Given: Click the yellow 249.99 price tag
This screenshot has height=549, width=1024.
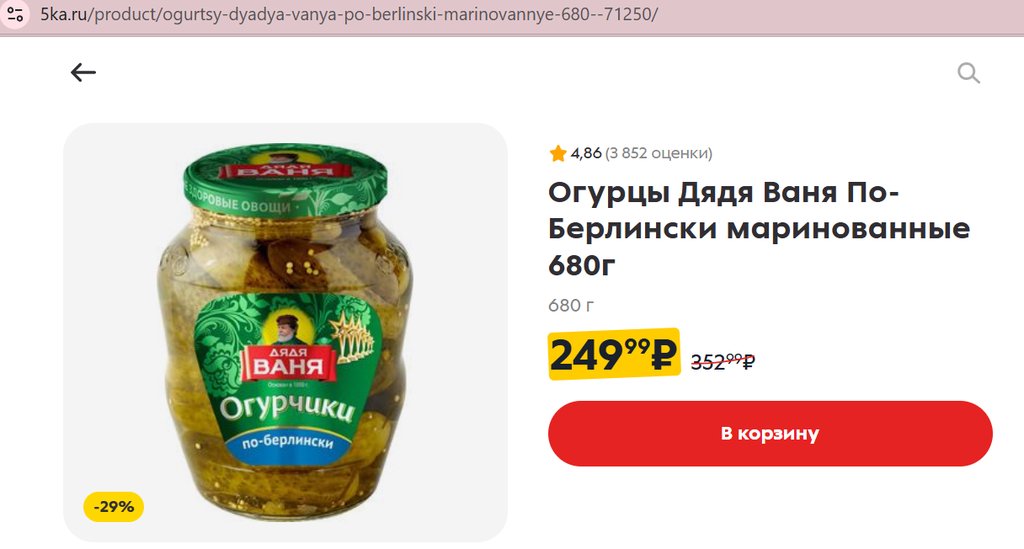Looking at the screenshot, I should tap(614, 354).
